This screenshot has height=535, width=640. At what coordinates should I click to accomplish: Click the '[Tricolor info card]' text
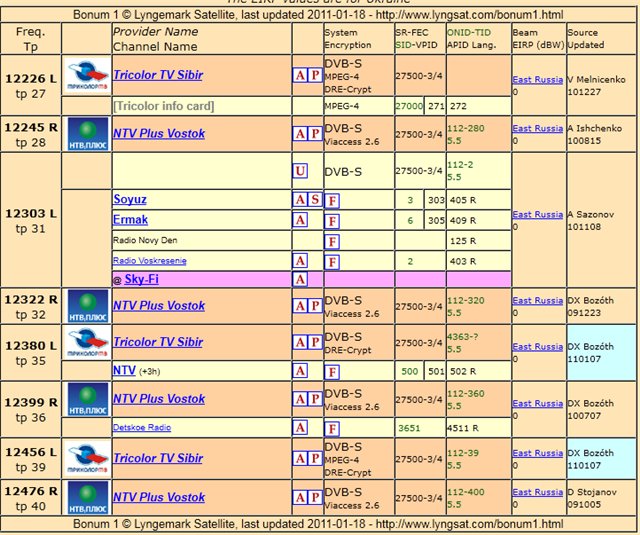tap(164, 106)
